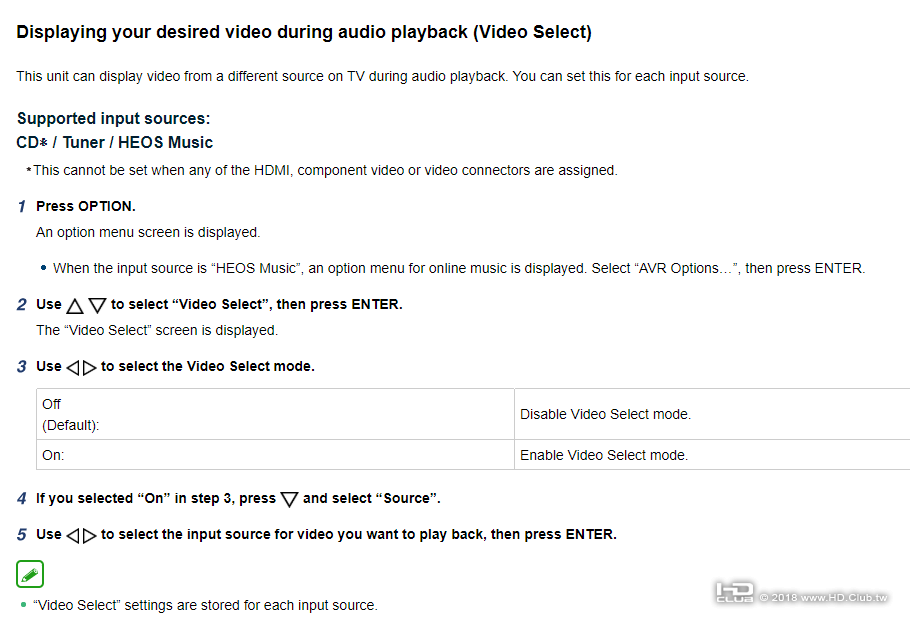Click the "Supported input sources:" heading
The width and height of the screenshot is (910, 623).
click(x=113, y=119)
